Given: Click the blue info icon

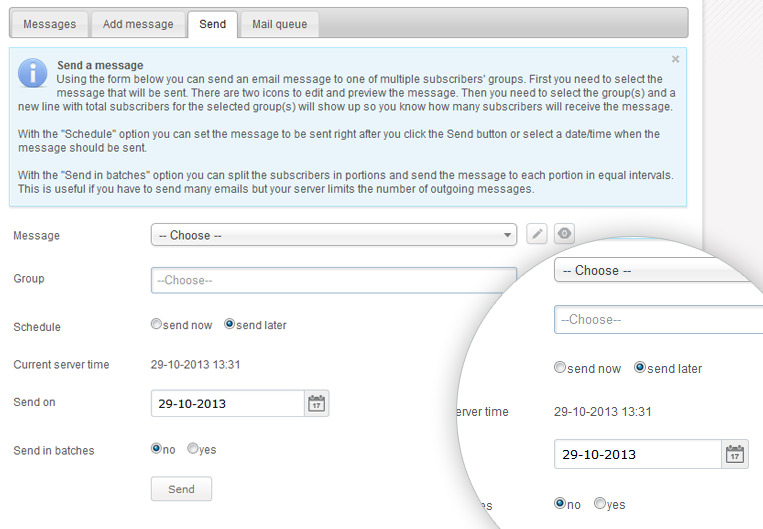Looking at the screenshot, I should tap(33, 73).
